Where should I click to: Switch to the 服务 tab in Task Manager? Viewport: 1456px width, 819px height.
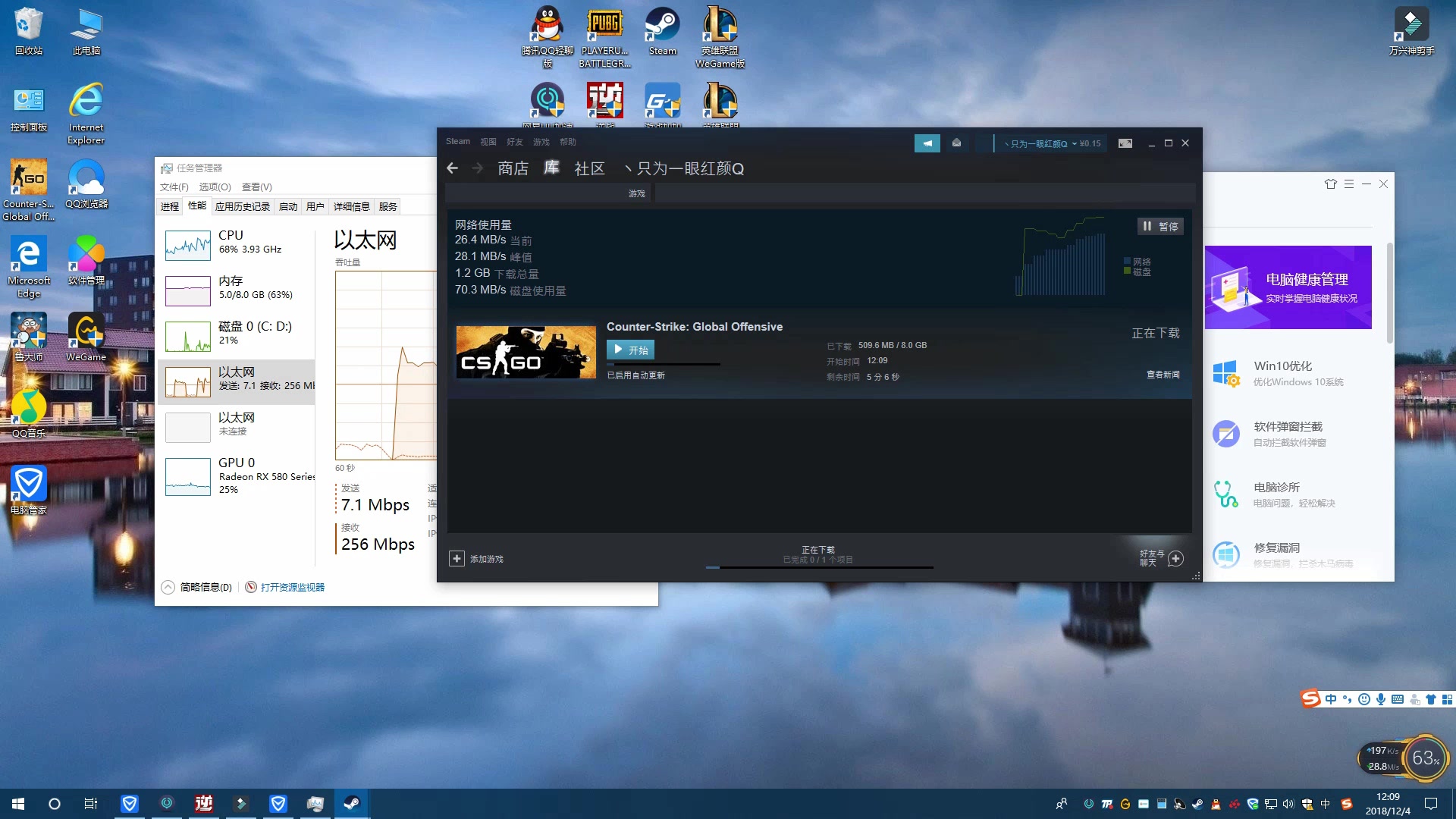[x=388, y=206]
